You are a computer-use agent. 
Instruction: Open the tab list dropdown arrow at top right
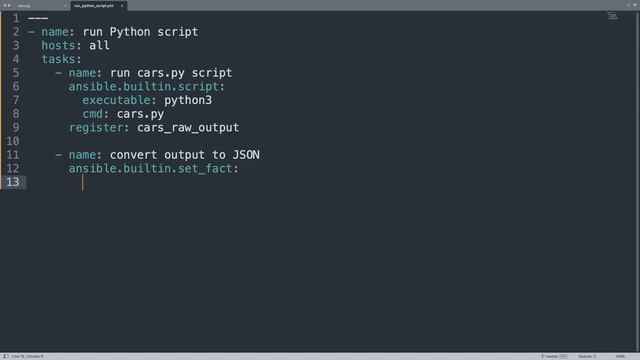point(635,5)
